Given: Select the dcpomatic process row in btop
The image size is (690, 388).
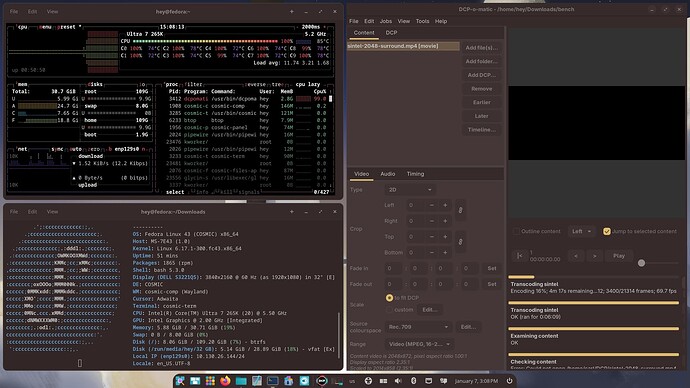Looking at the screenshot, I should [x=247, y=99].
